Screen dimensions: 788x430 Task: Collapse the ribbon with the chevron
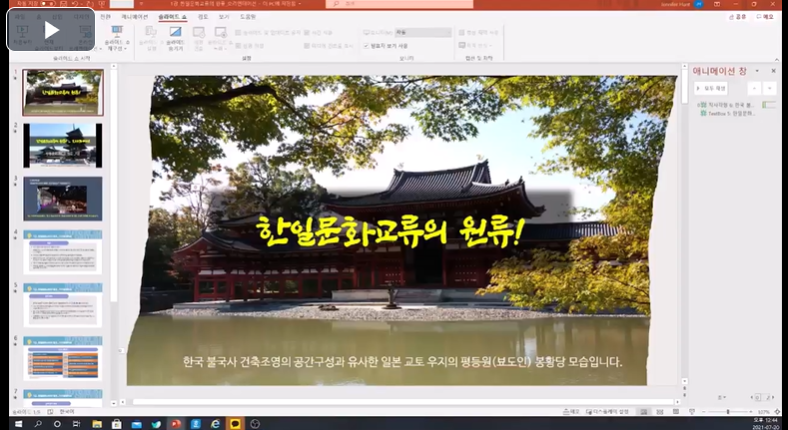pos(777,58)
